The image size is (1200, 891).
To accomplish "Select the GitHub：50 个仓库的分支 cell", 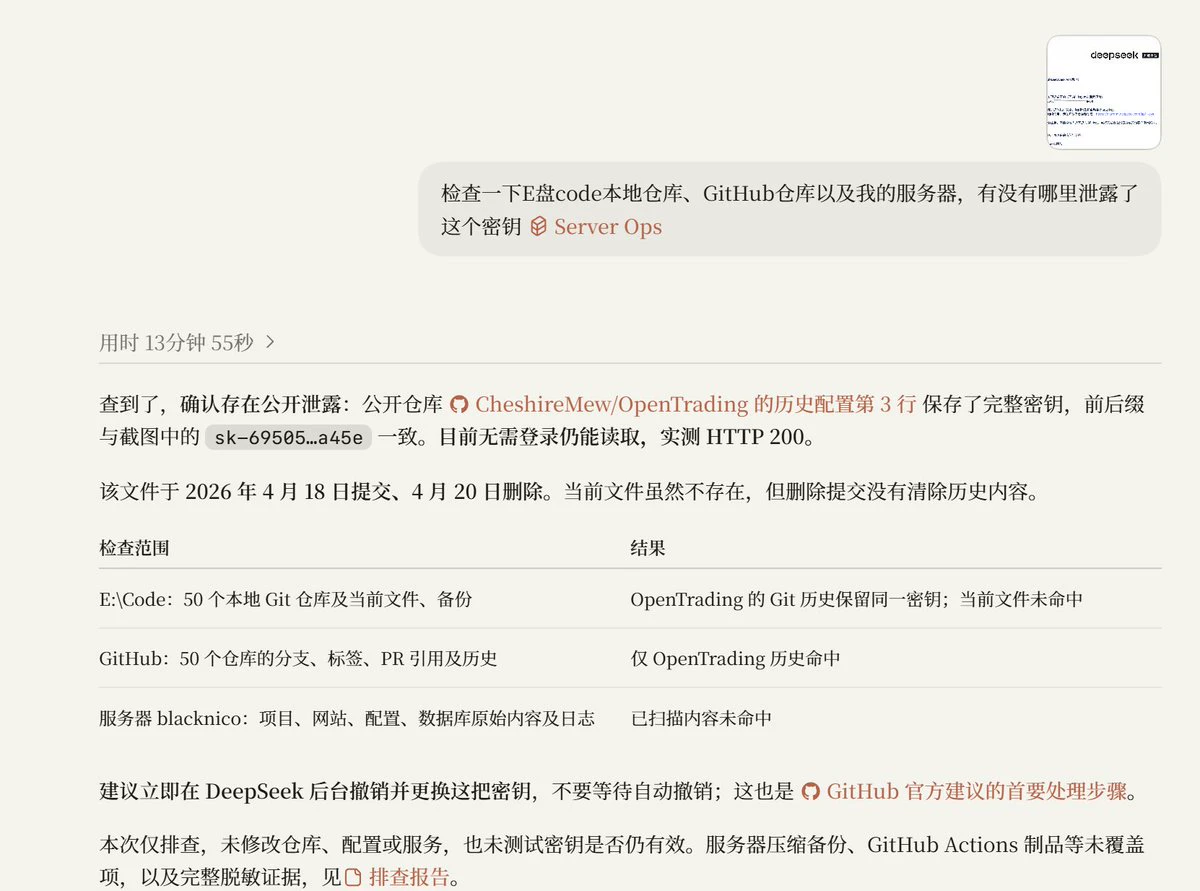I will coord(298,658).
